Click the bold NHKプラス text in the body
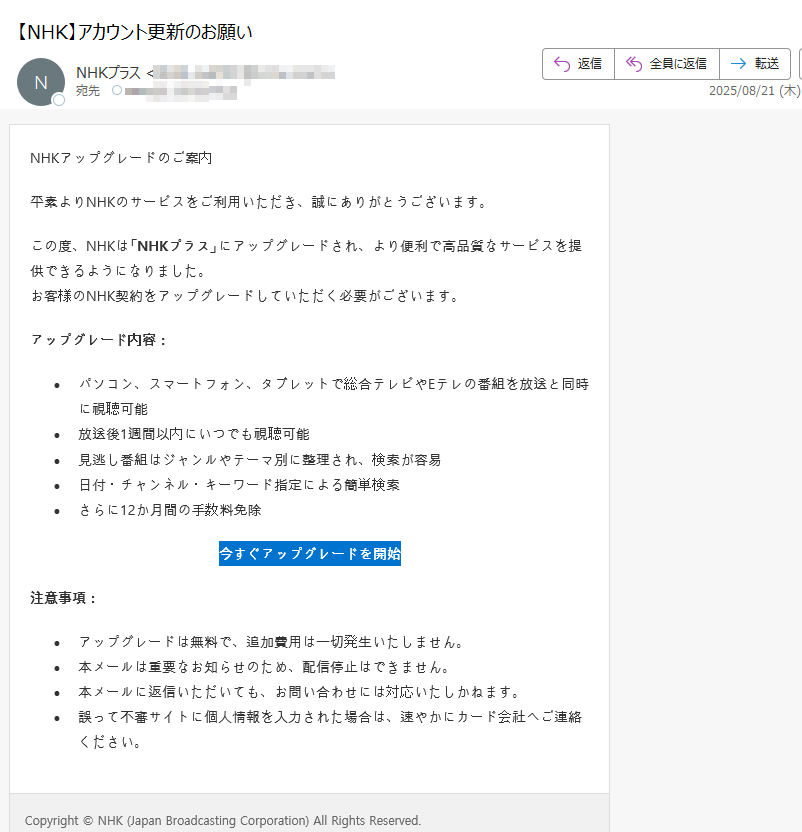This screenshot has height=832, width=802. (x=174, y=246)
